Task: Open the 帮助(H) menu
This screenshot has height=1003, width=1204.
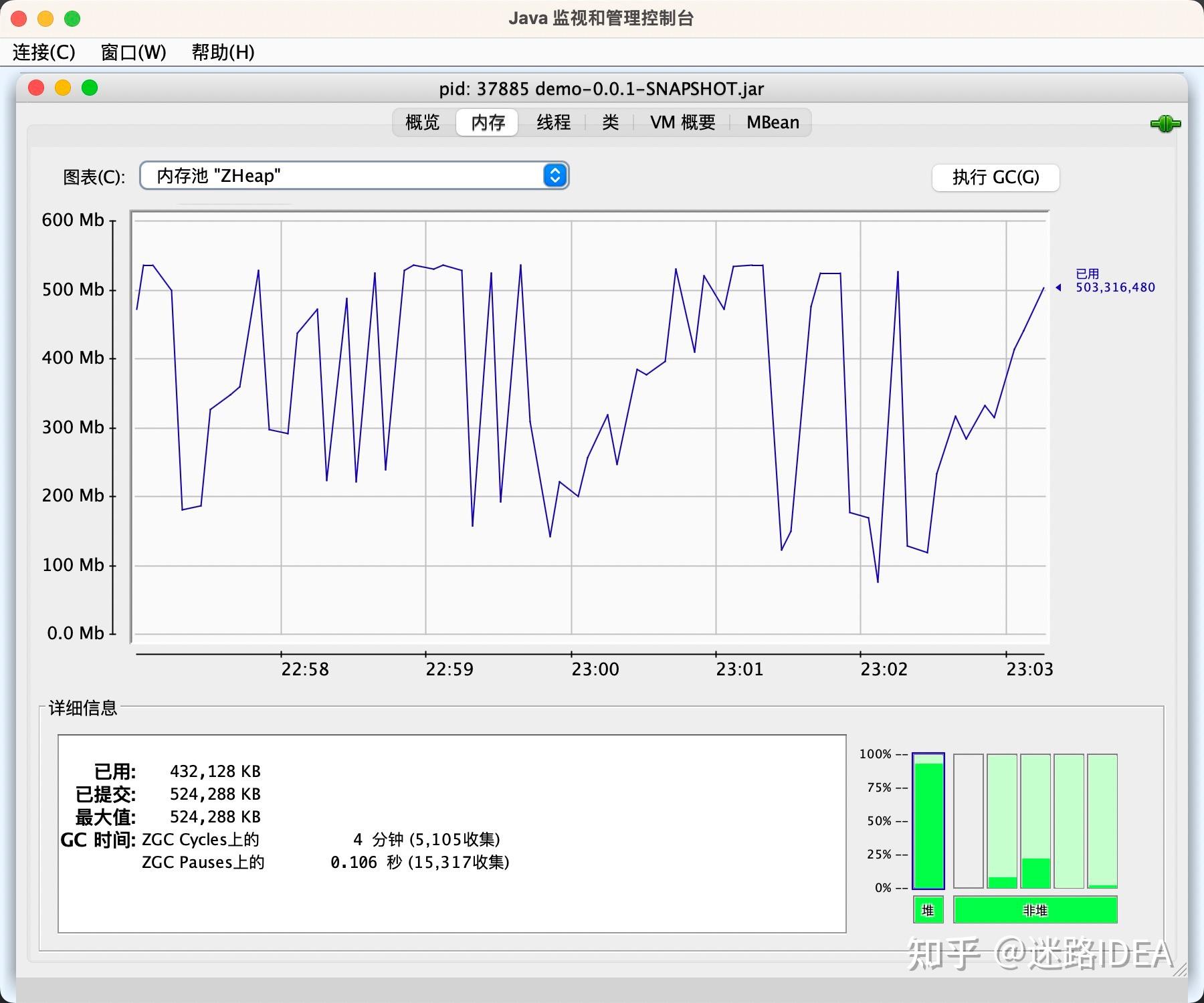Action: pyautogui.click(x=222, y=52)
